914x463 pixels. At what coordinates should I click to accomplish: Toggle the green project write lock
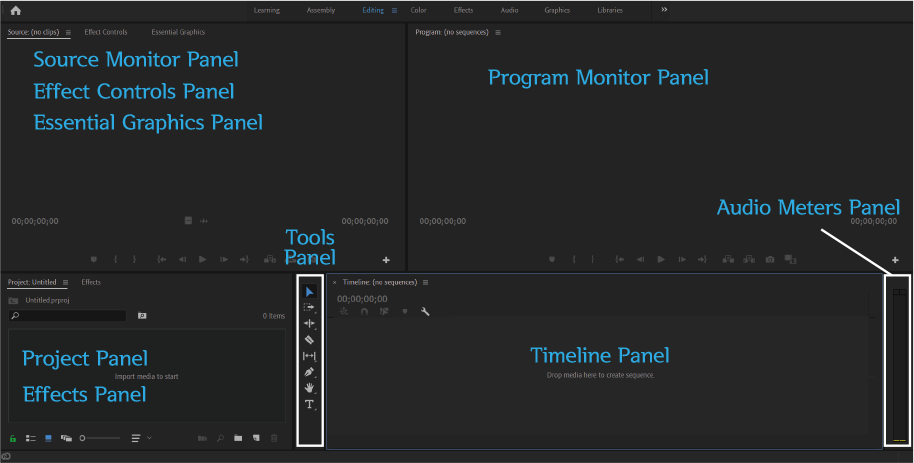(x=13, y=439)
